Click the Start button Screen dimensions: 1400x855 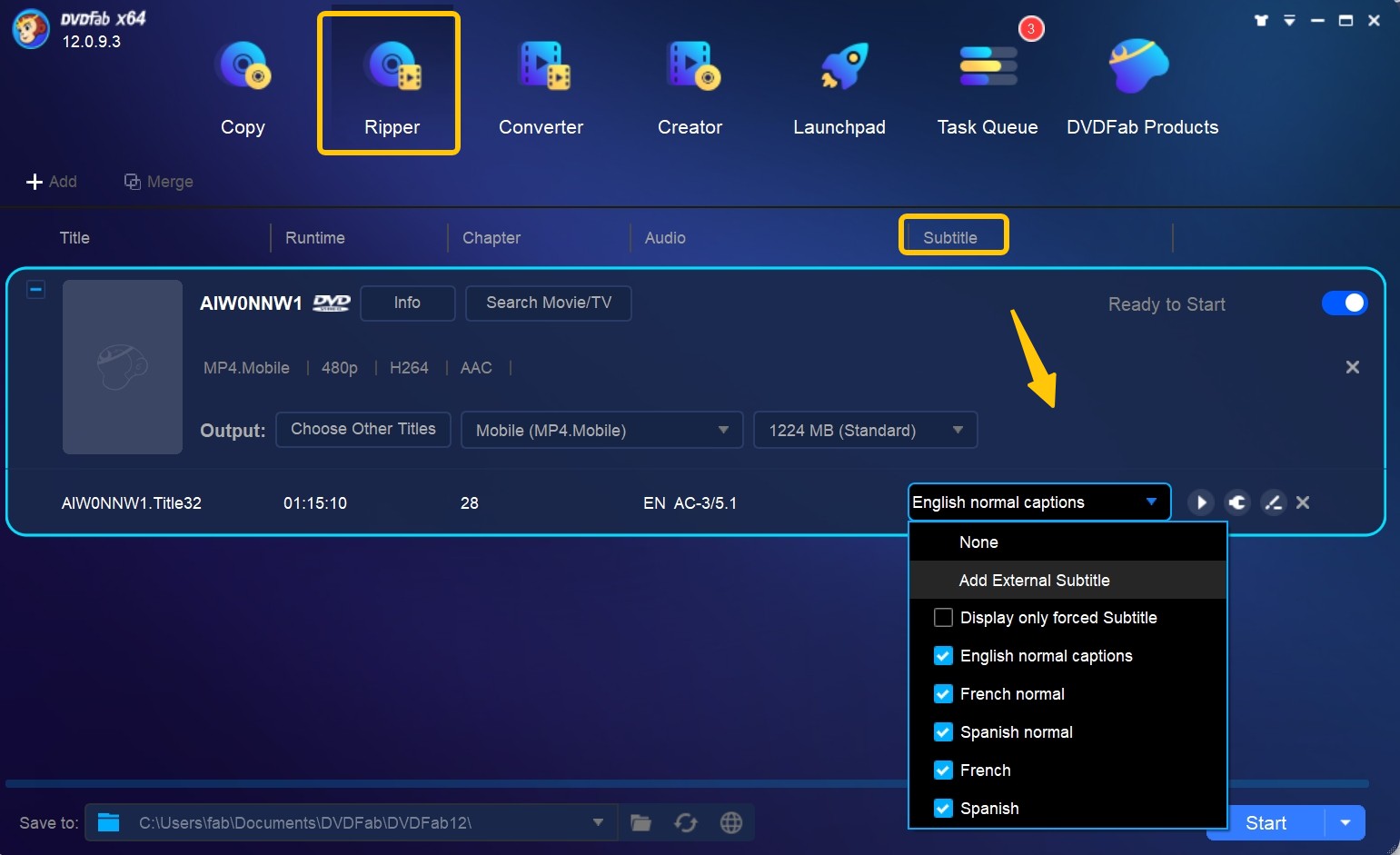[x=1266, y=823]
